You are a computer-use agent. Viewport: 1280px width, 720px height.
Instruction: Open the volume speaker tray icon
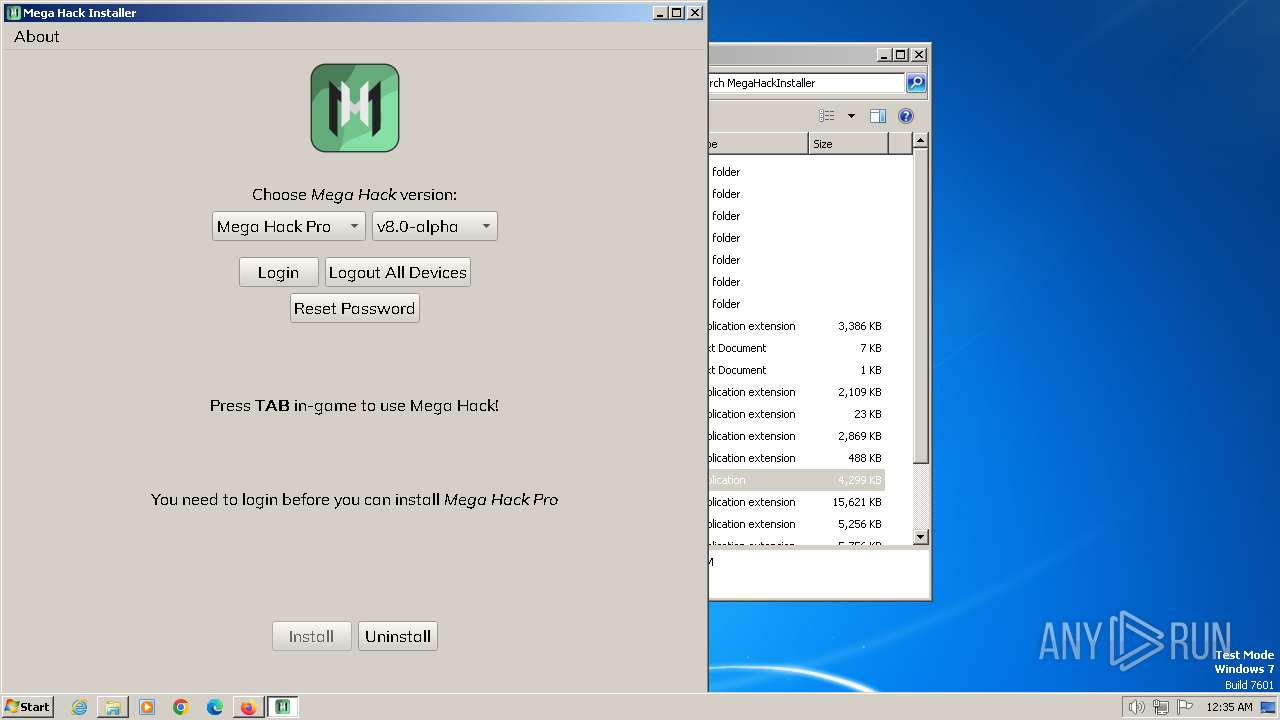[x=1136, y=707]
